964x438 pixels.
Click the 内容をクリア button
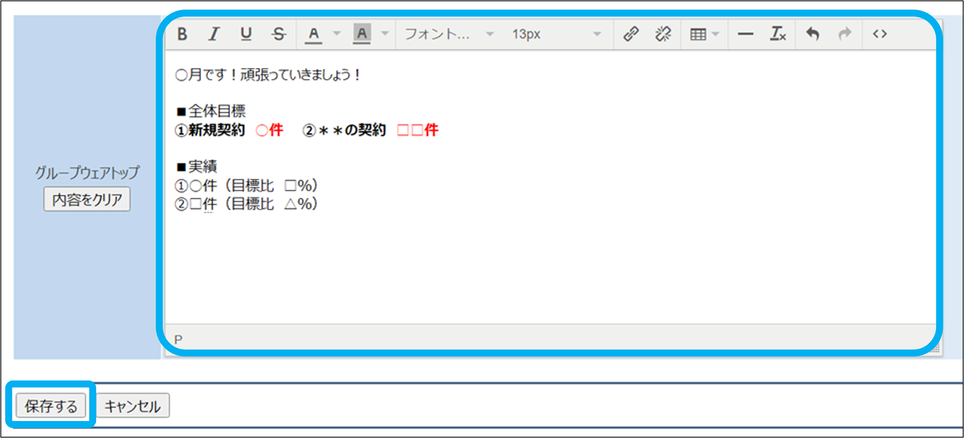coord(87,199)
